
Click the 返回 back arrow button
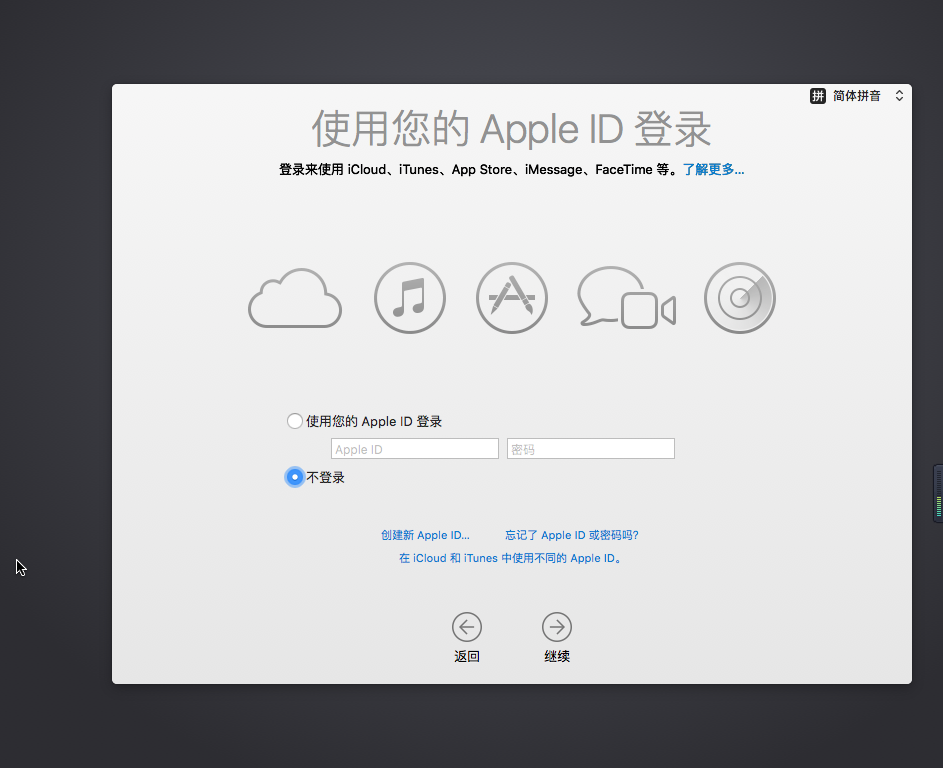tap(467, 627)
